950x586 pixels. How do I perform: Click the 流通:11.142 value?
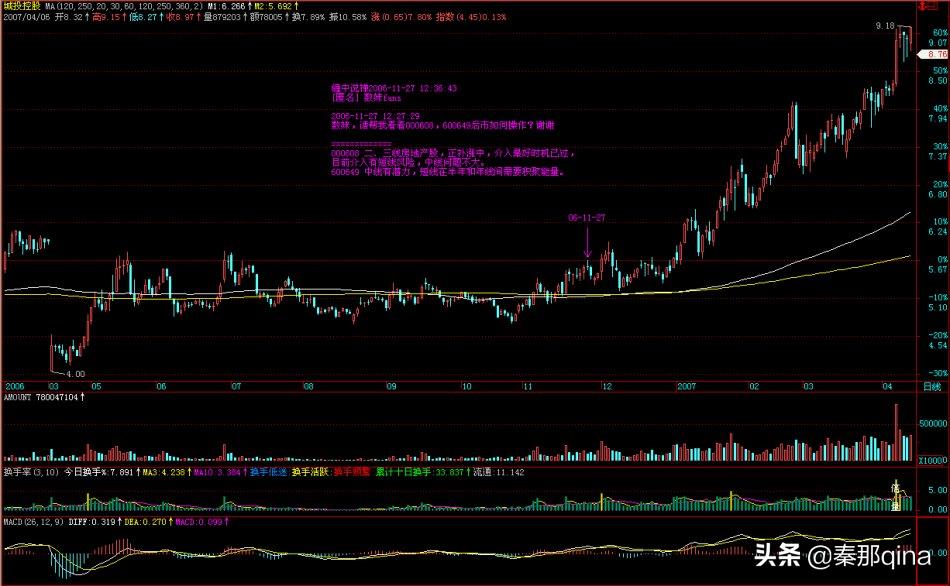pyautogui.click(x=499, y=472)
